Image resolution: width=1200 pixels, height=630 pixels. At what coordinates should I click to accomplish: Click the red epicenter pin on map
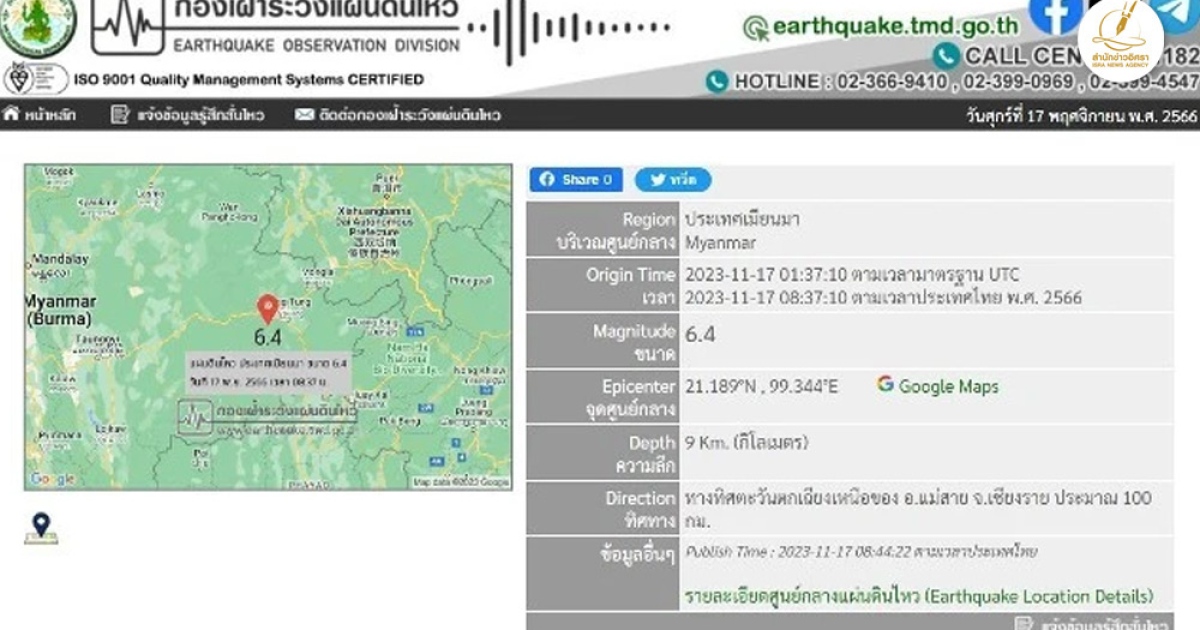coord(267,309)
